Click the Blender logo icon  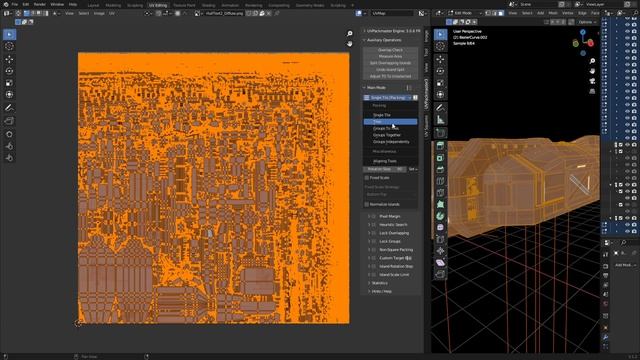(6, 4)
